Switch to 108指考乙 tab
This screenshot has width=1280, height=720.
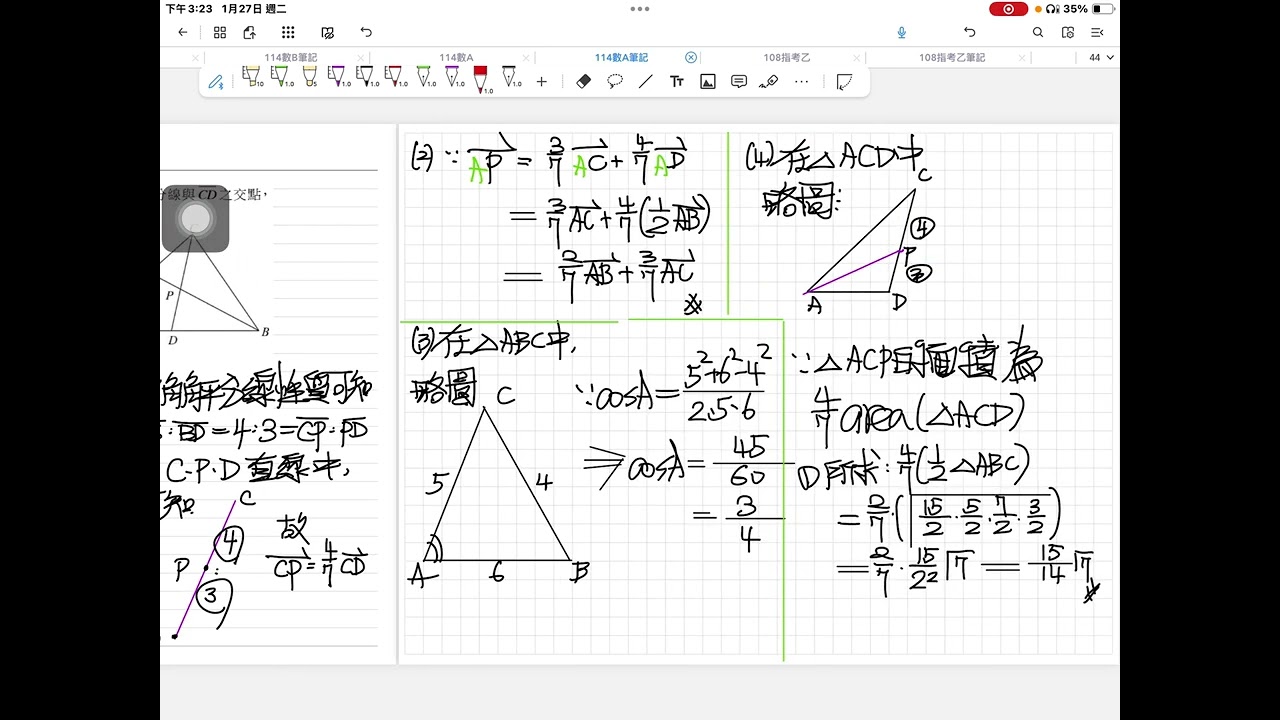pos(787,58)
